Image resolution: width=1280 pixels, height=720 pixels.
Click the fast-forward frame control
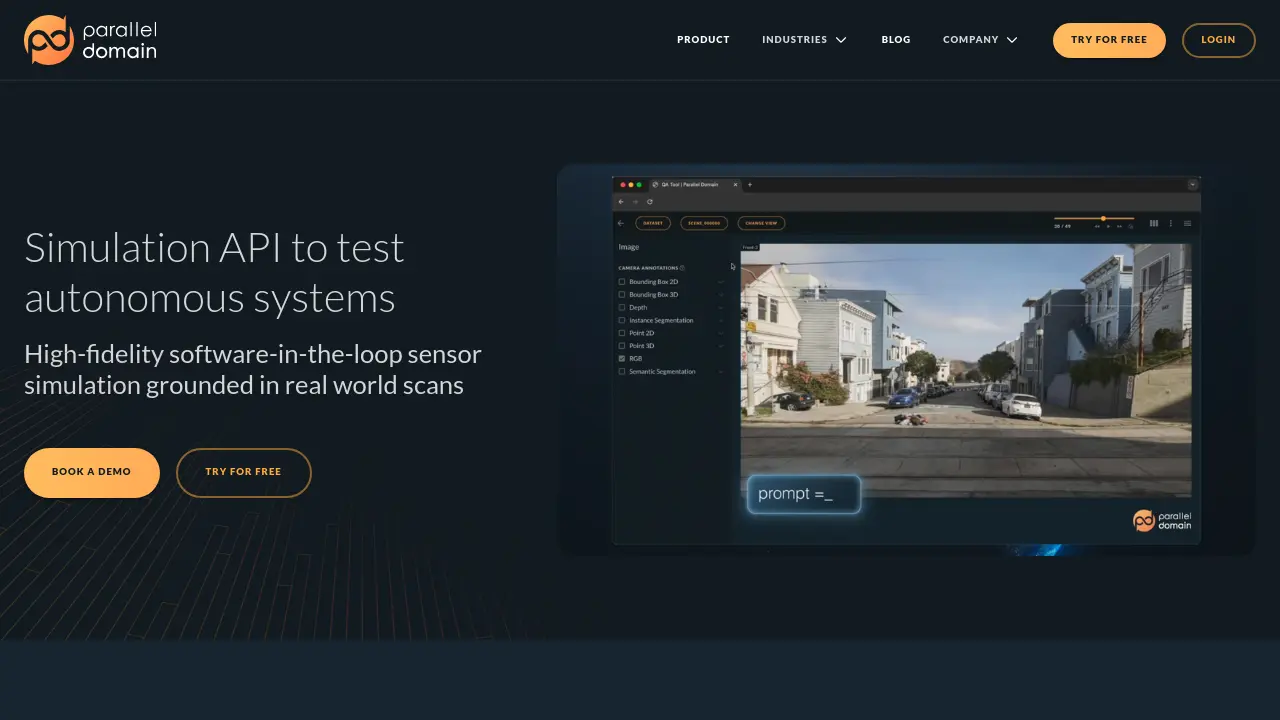[x=1119, y=227]
